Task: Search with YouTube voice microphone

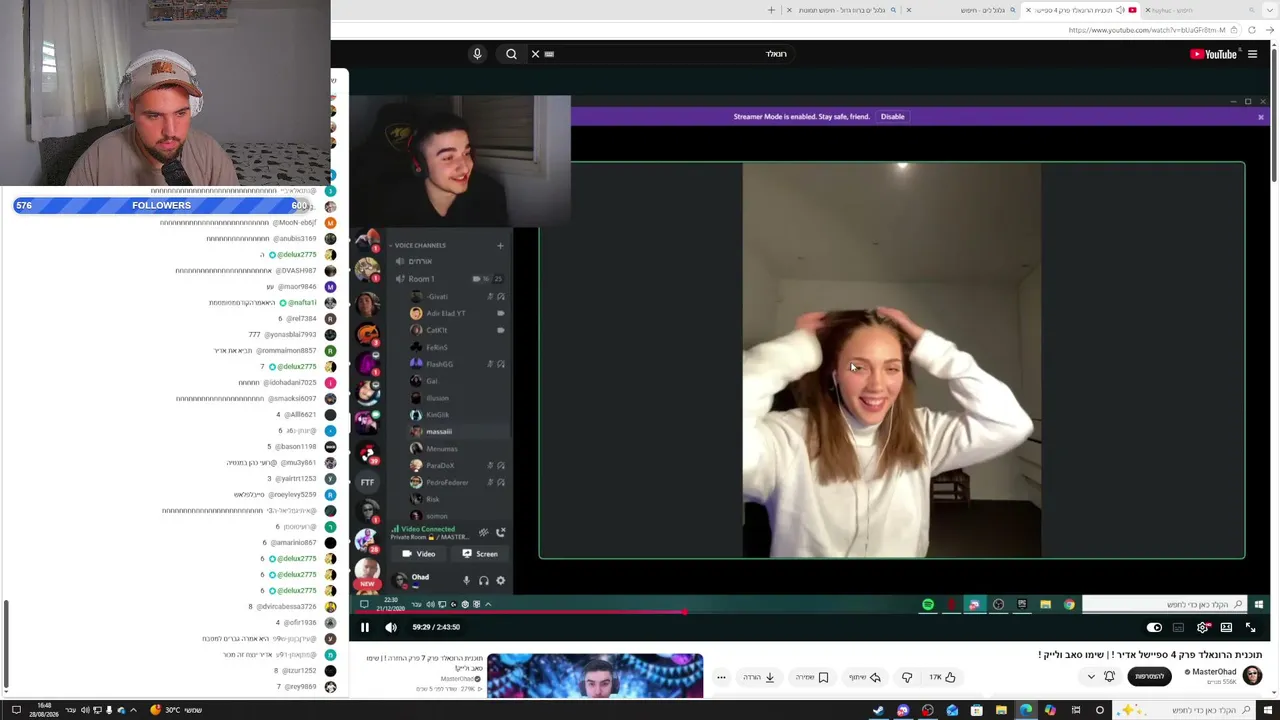Action: click(477, 54)
